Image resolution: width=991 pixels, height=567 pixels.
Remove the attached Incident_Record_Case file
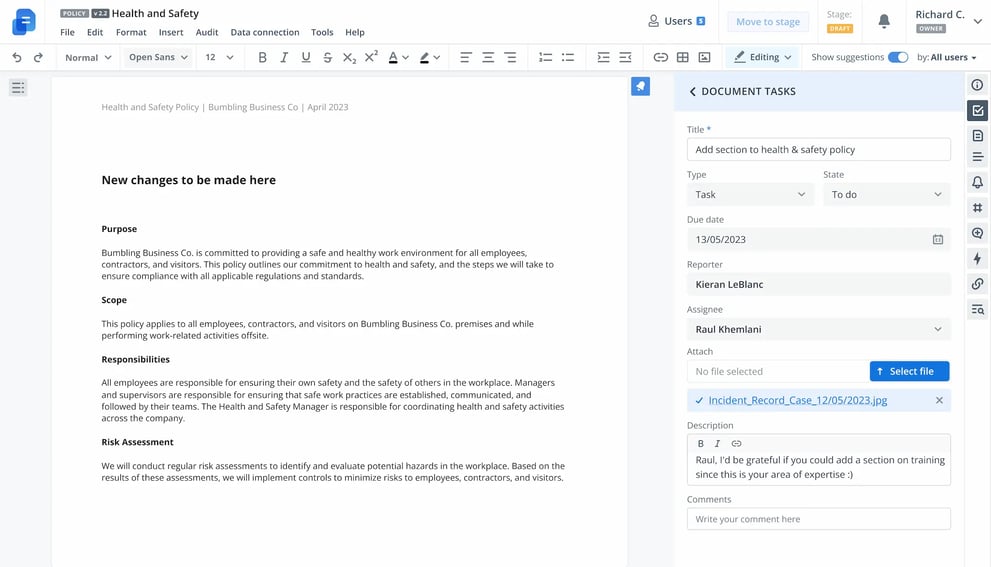[939, 400]
